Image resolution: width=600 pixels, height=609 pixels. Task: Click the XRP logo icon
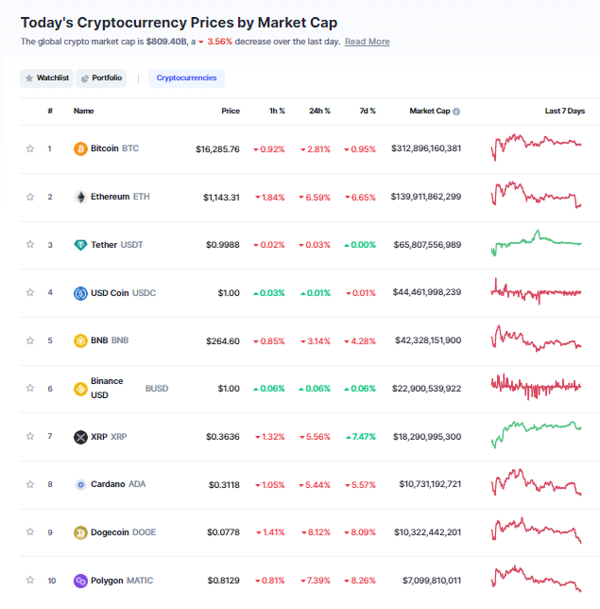tap(80, 437)
